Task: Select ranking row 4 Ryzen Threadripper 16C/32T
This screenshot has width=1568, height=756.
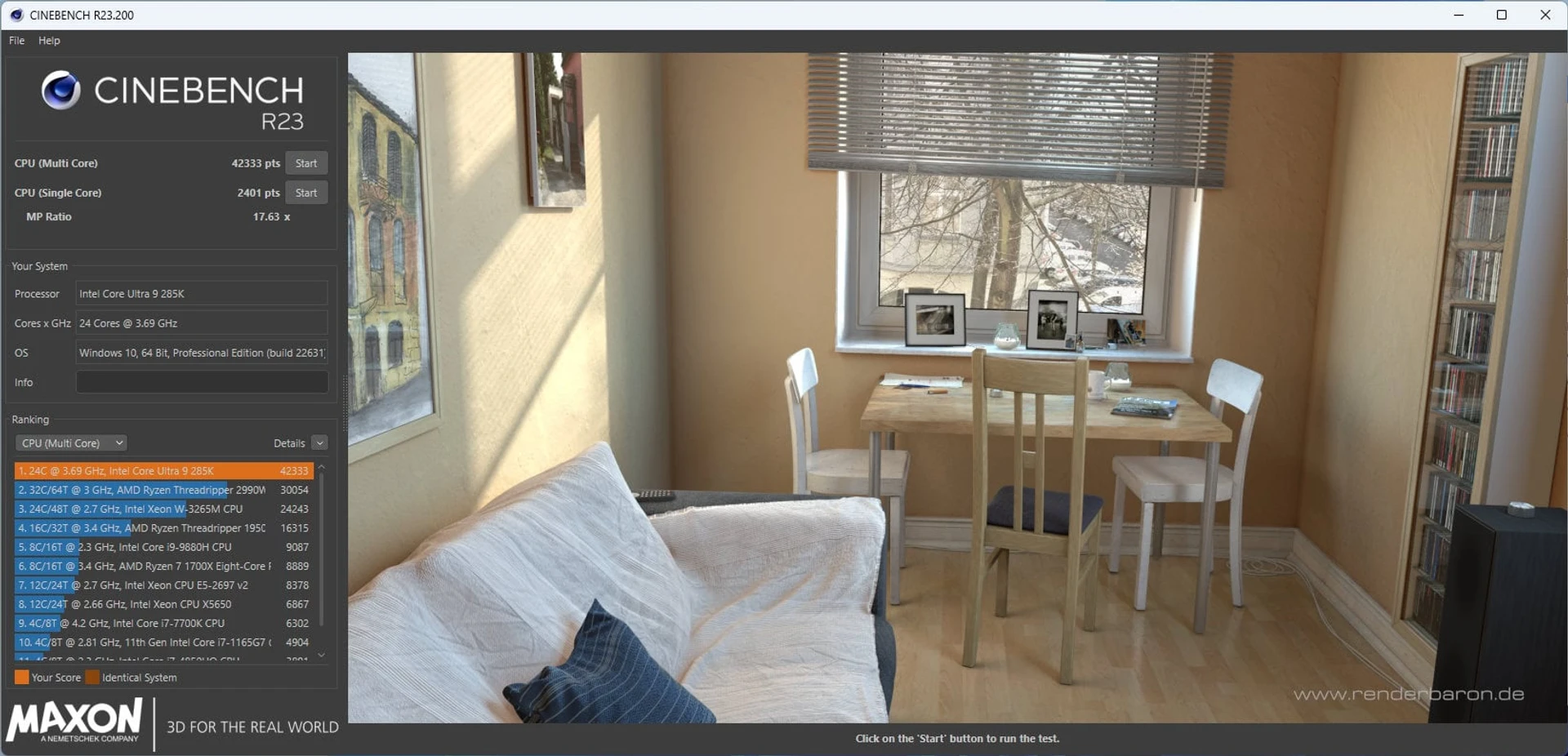Action: coord(164,528)
